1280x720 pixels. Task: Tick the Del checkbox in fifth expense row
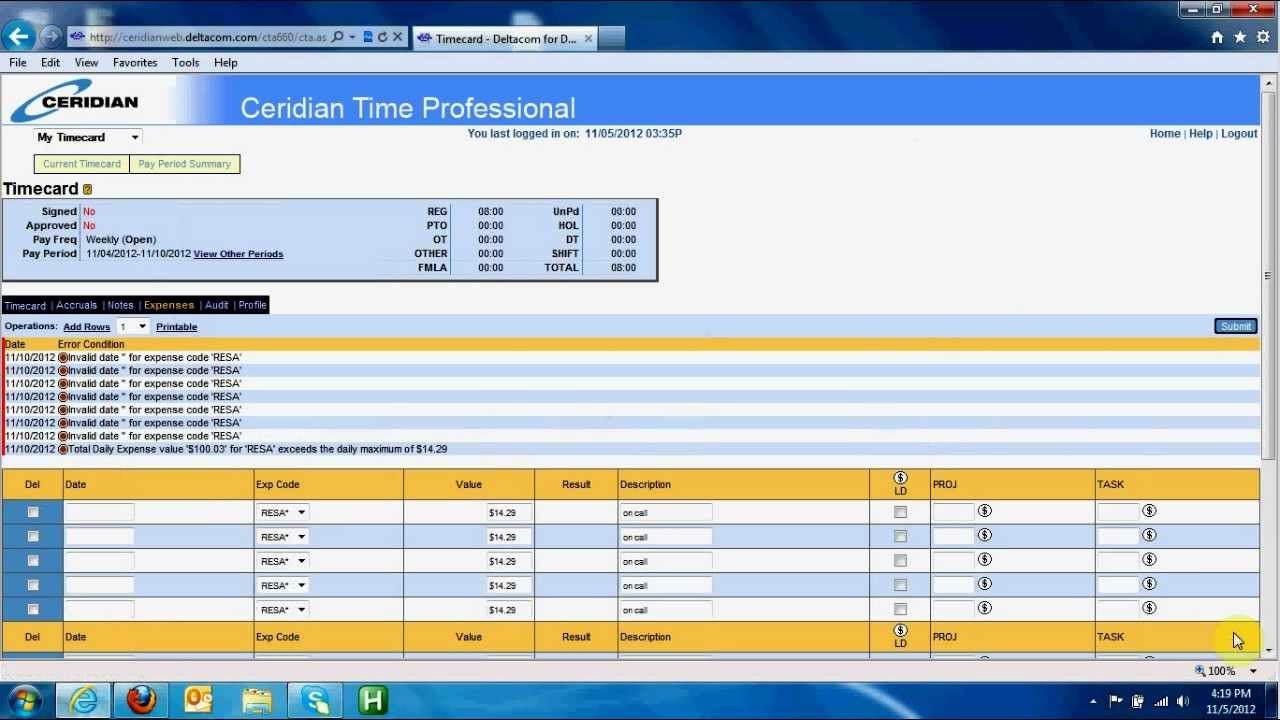[33, 609]
